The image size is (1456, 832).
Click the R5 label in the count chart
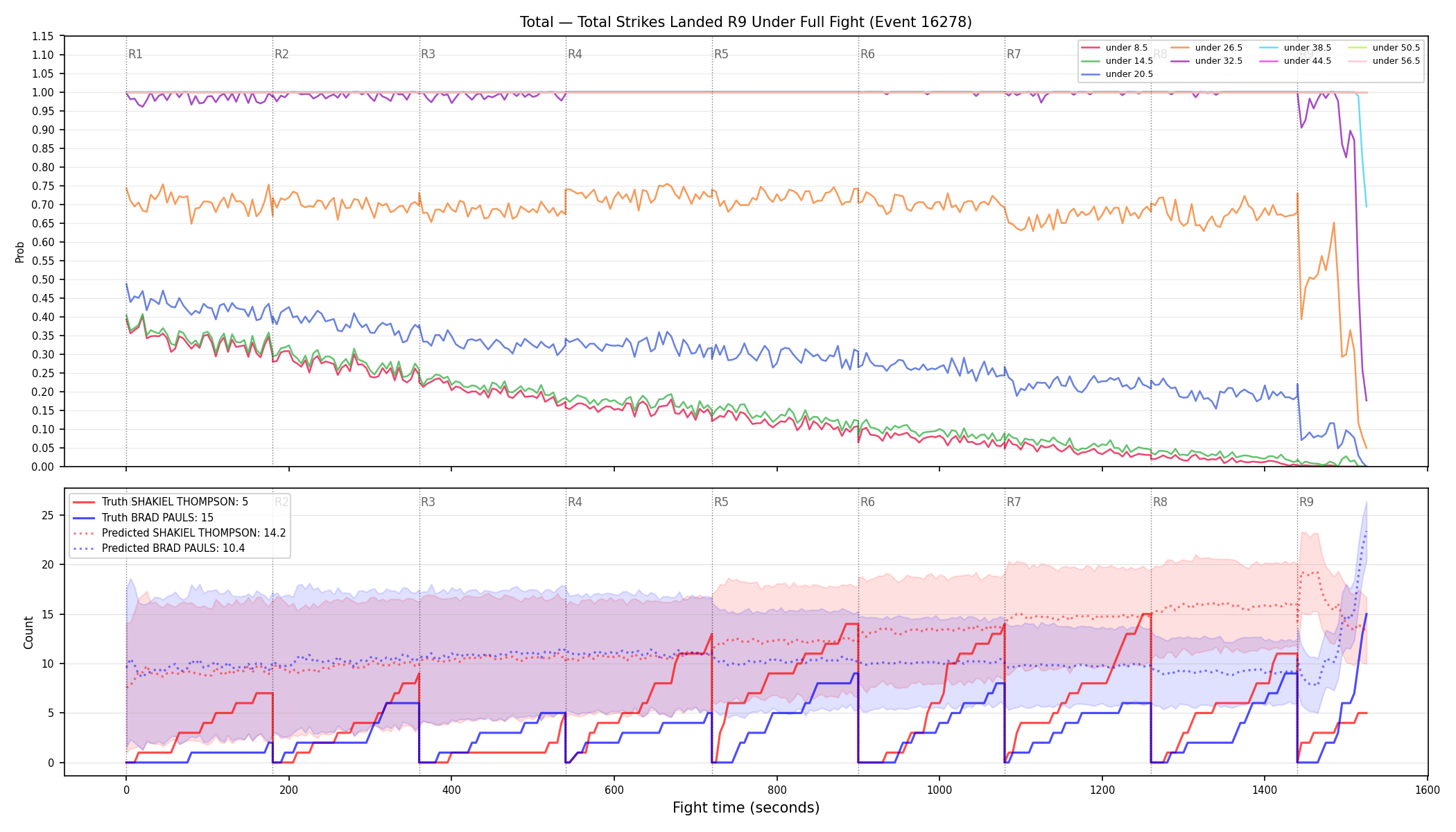721,502
